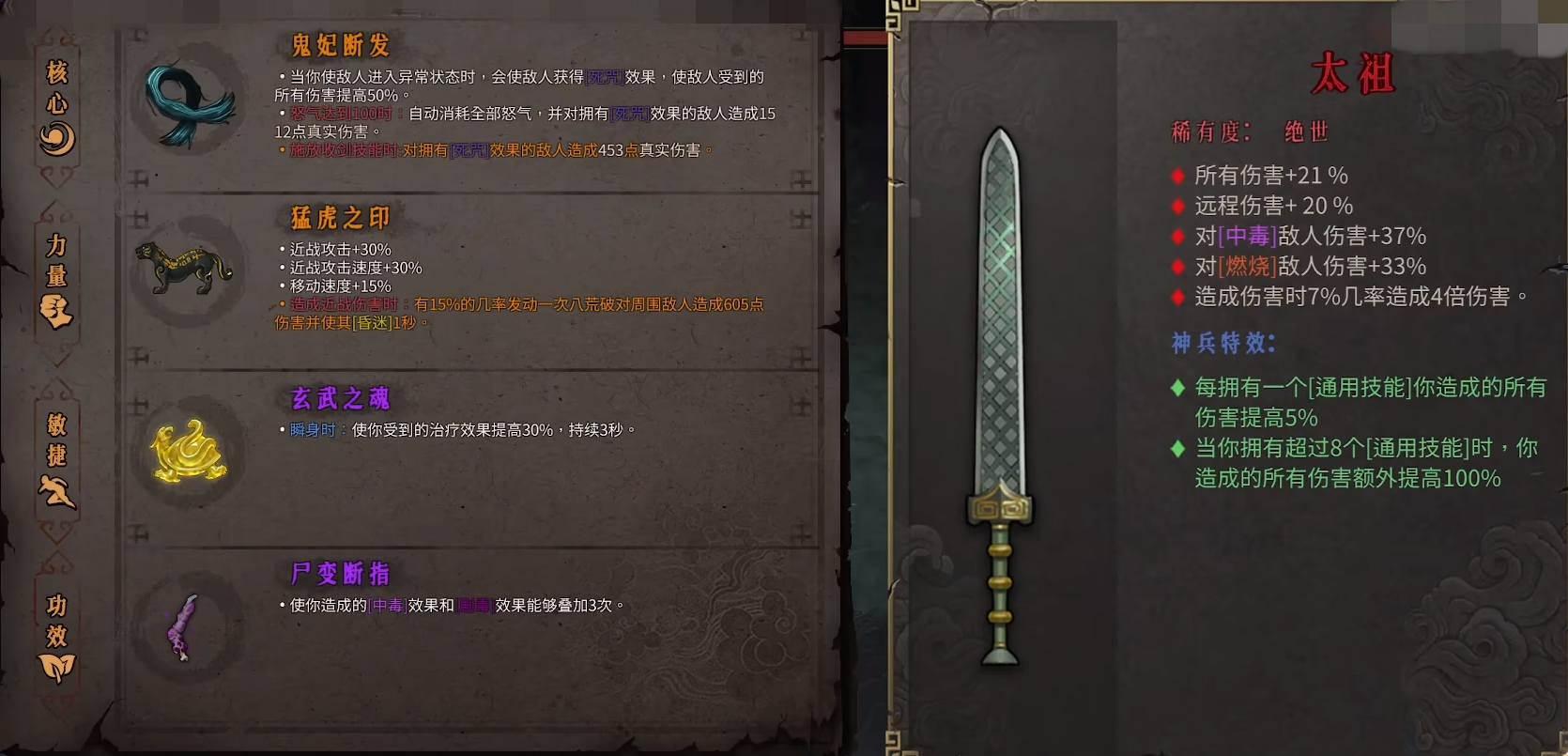The image size is (1568, 756).
Task: Open the 力量 (Strength) sidebar tab
Action: point(57,282)
